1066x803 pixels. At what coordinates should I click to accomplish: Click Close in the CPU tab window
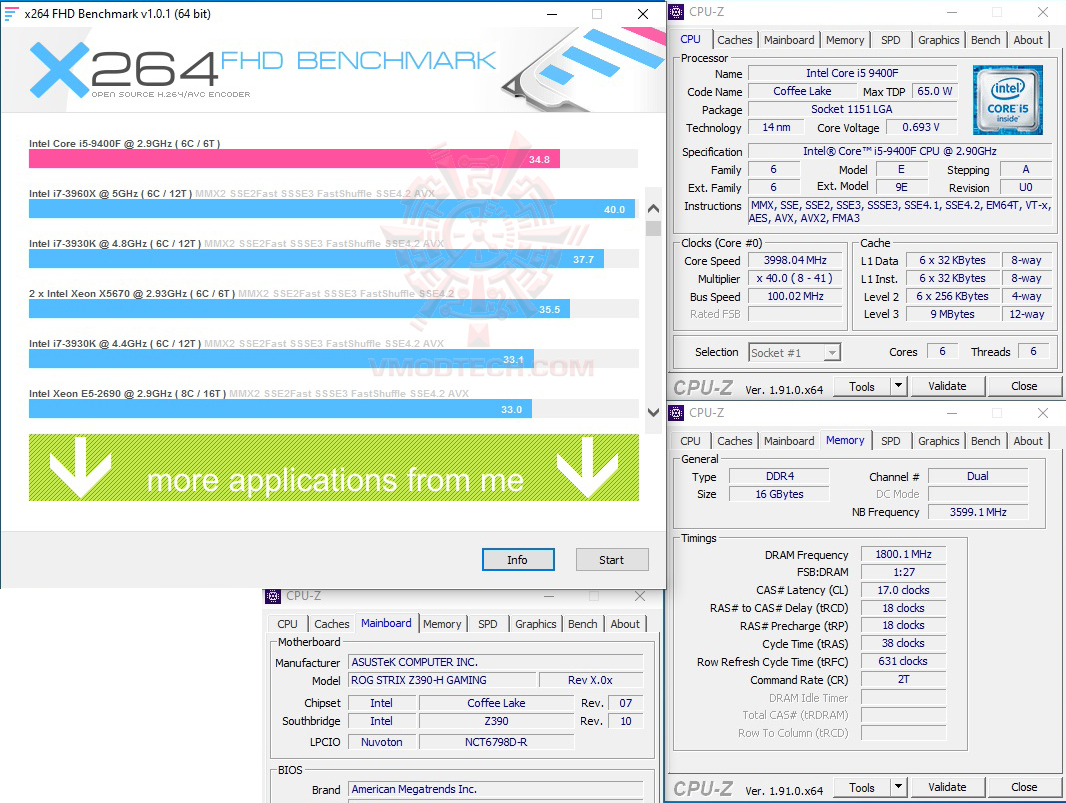(1024, 386)
